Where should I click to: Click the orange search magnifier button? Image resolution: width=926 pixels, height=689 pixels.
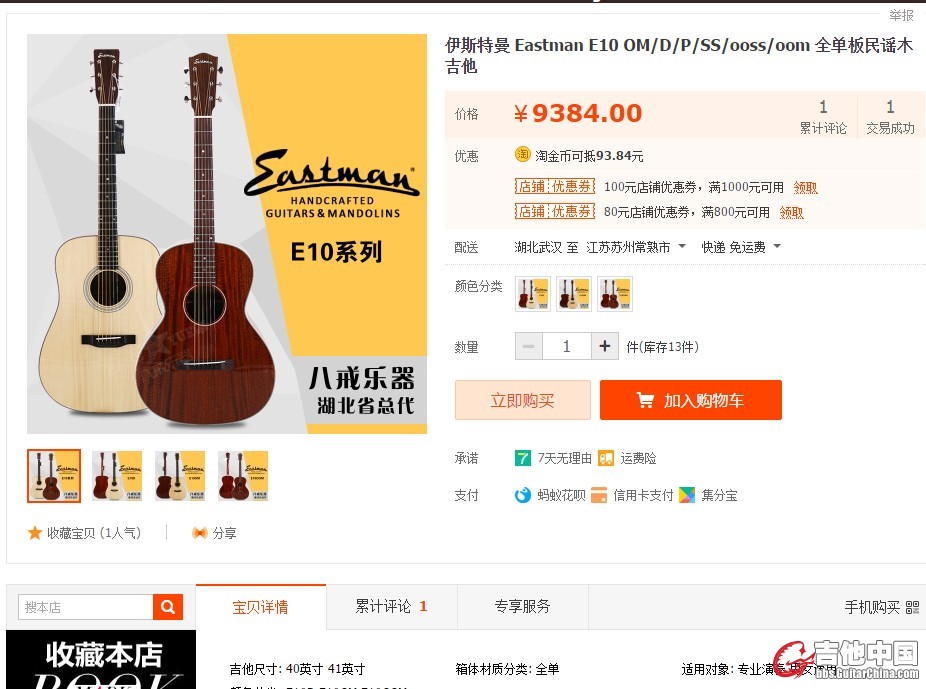168,607
